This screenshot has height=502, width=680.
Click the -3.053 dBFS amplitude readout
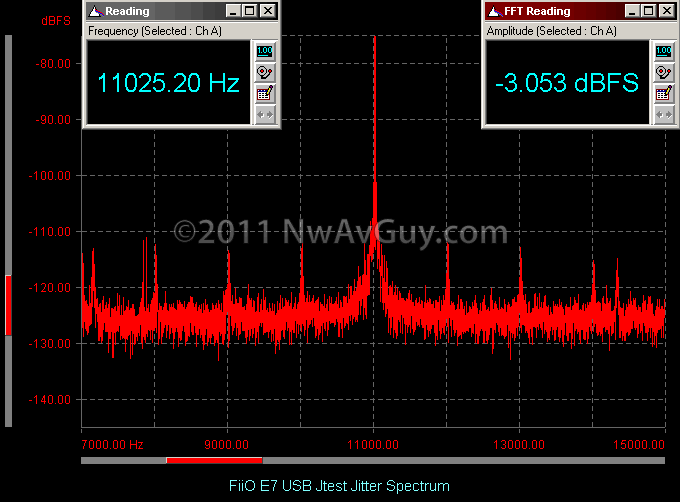567,82
